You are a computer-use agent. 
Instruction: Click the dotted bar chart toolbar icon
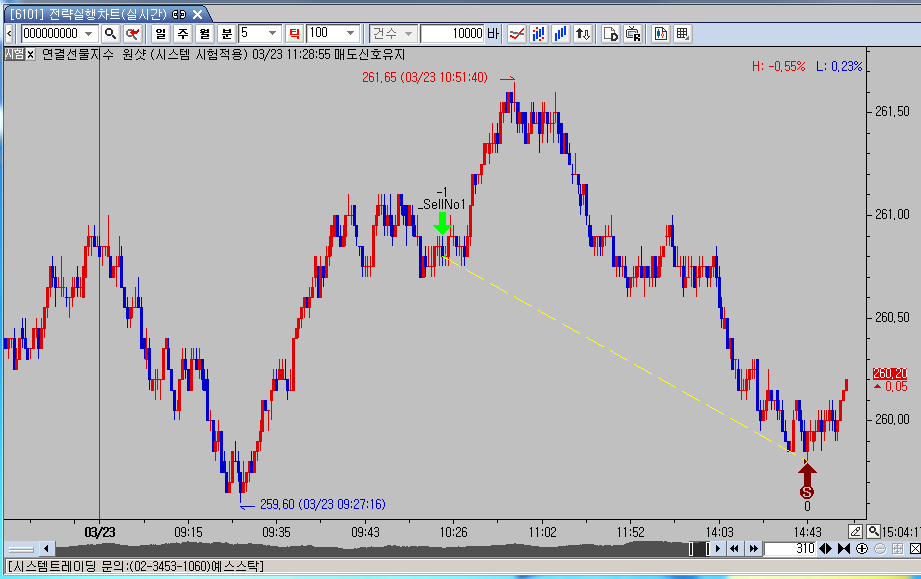tap(539, 34)
